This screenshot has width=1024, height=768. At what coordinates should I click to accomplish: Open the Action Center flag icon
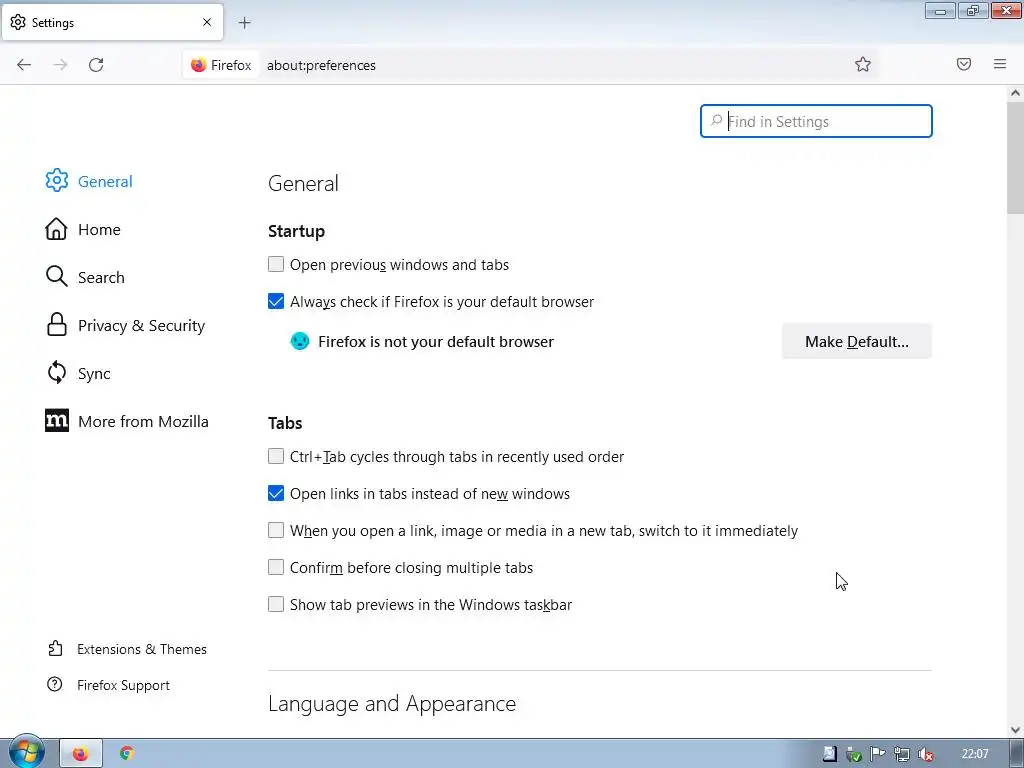[878, 754]
